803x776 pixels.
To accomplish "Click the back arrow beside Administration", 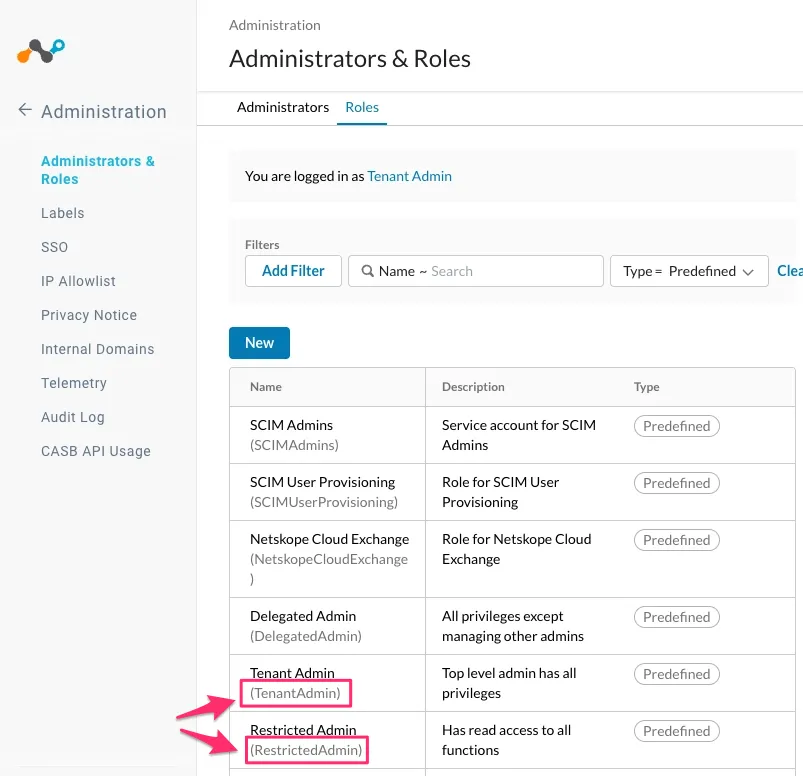I will [x=25, y=111].
